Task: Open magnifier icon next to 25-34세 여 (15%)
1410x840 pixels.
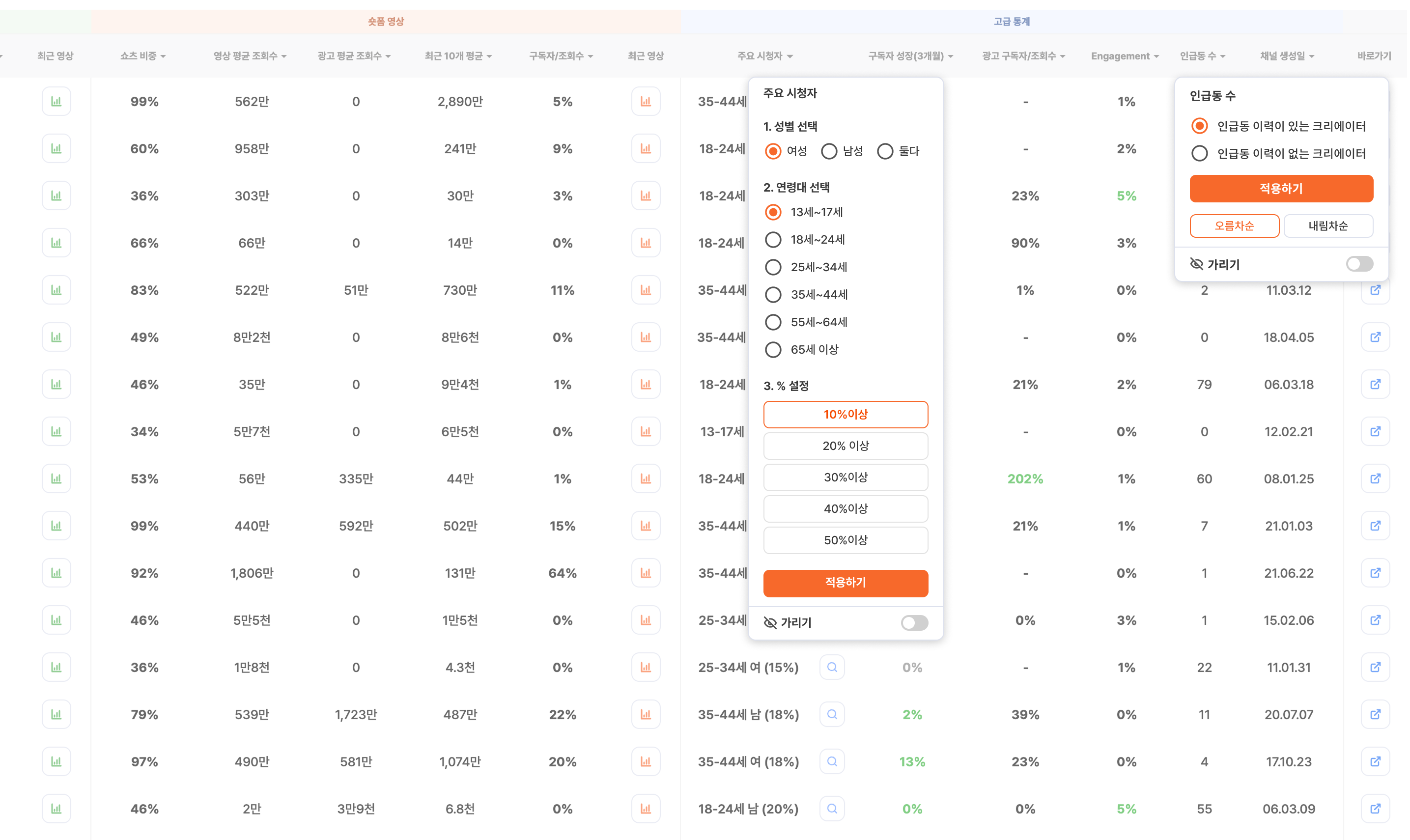Action: (832, 668)
